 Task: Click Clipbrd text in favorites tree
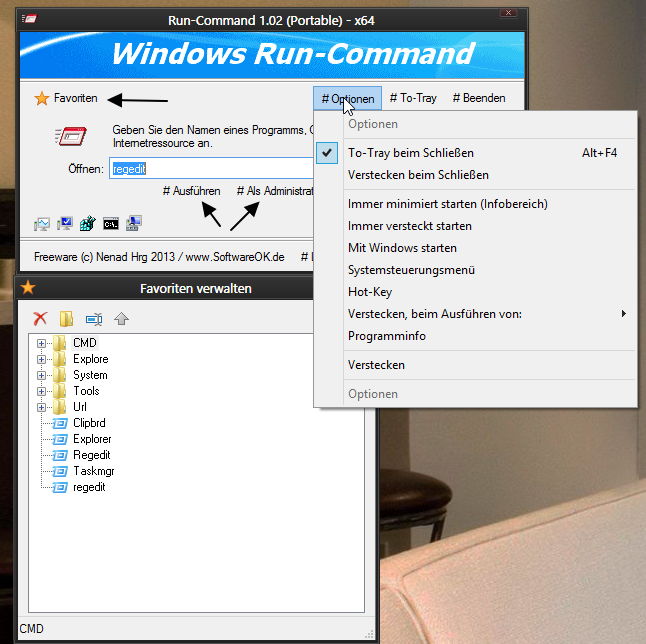89,423
